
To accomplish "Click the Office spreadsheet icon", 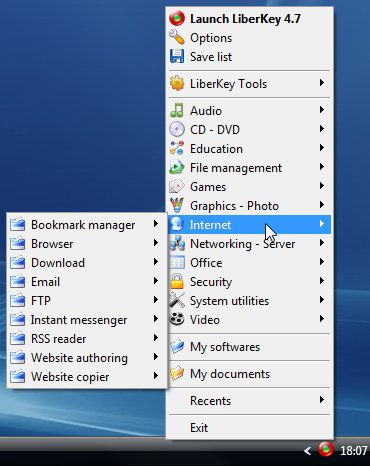I will click(x=177, y=263).
